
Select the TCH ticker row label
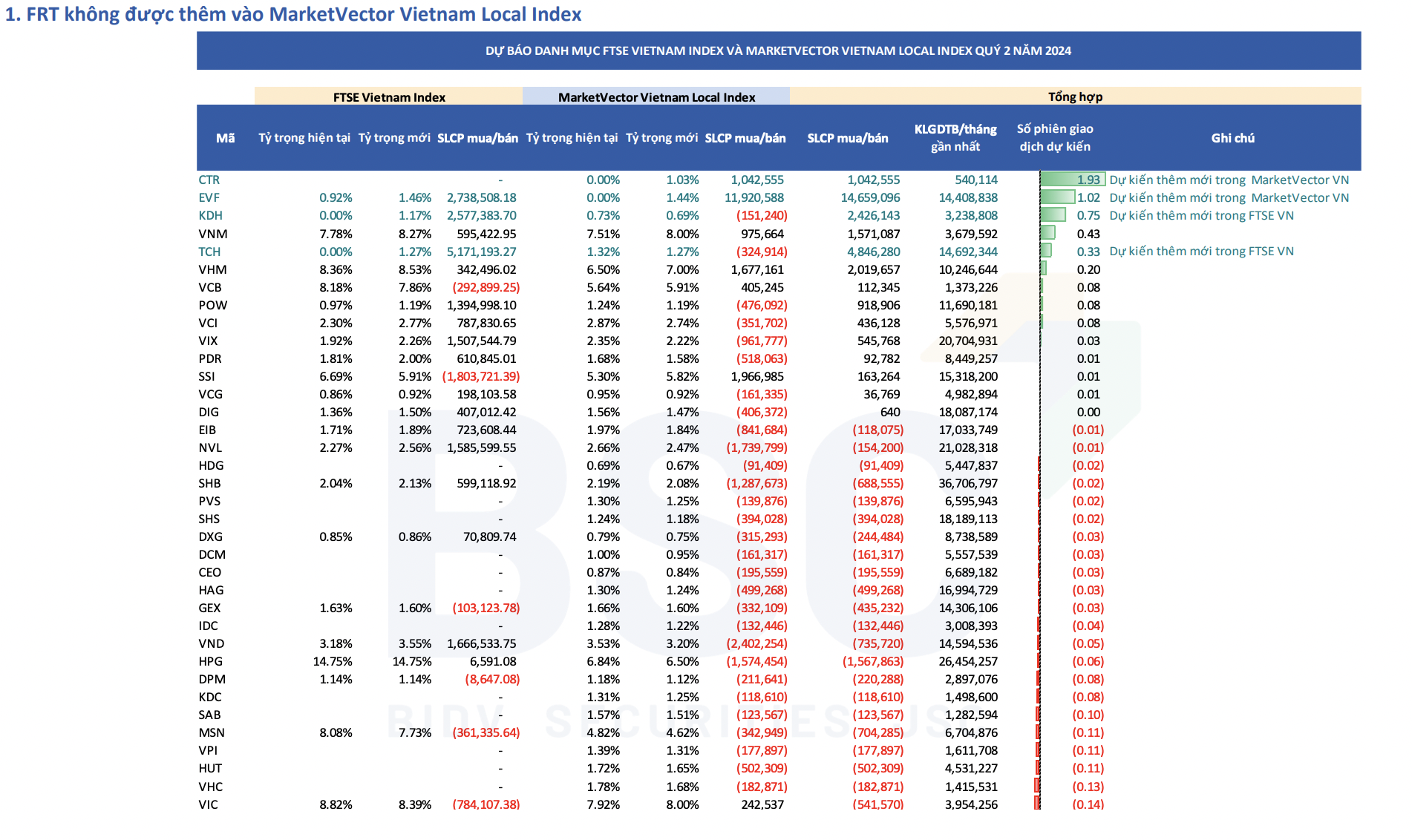click(209, 252)
